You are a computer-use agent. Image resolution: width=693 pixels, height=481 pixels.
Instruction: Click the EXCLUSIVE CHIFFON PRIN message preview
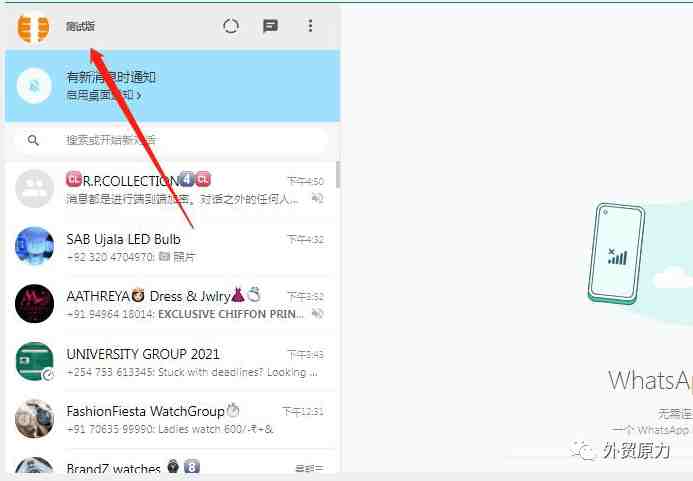click(x=231, y=314)
